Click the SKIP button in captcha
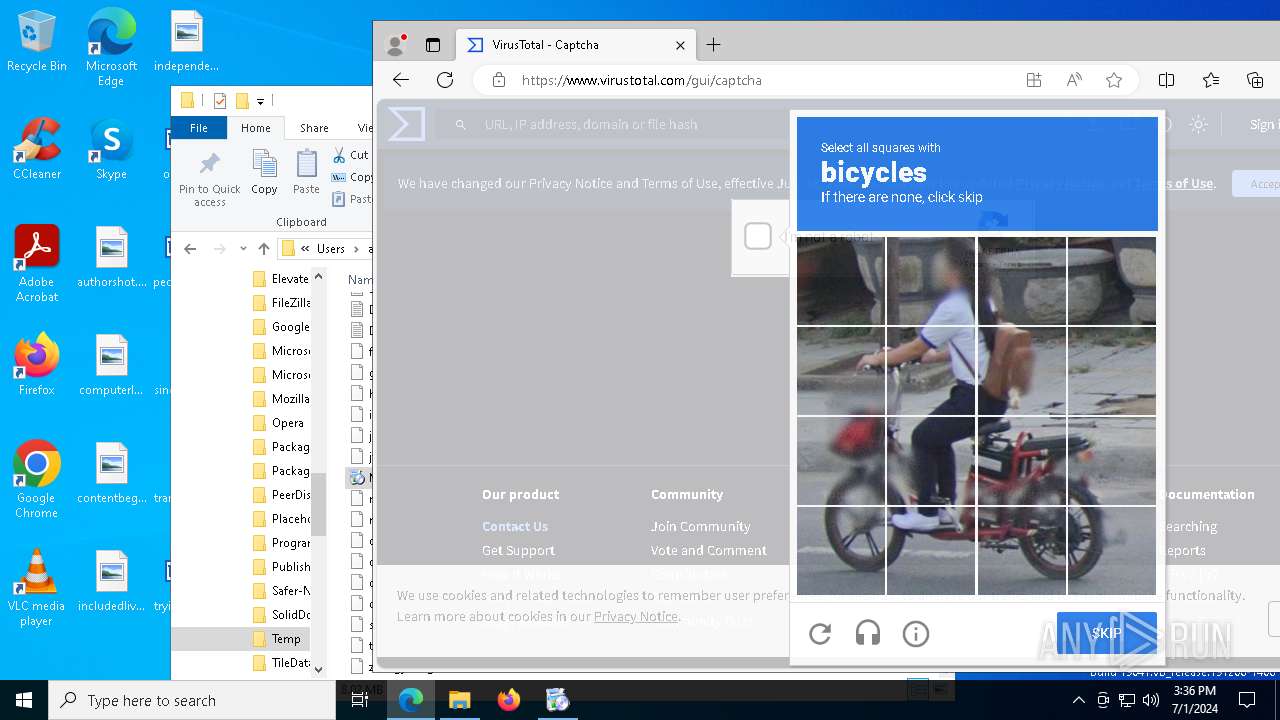 [1106, 633]
